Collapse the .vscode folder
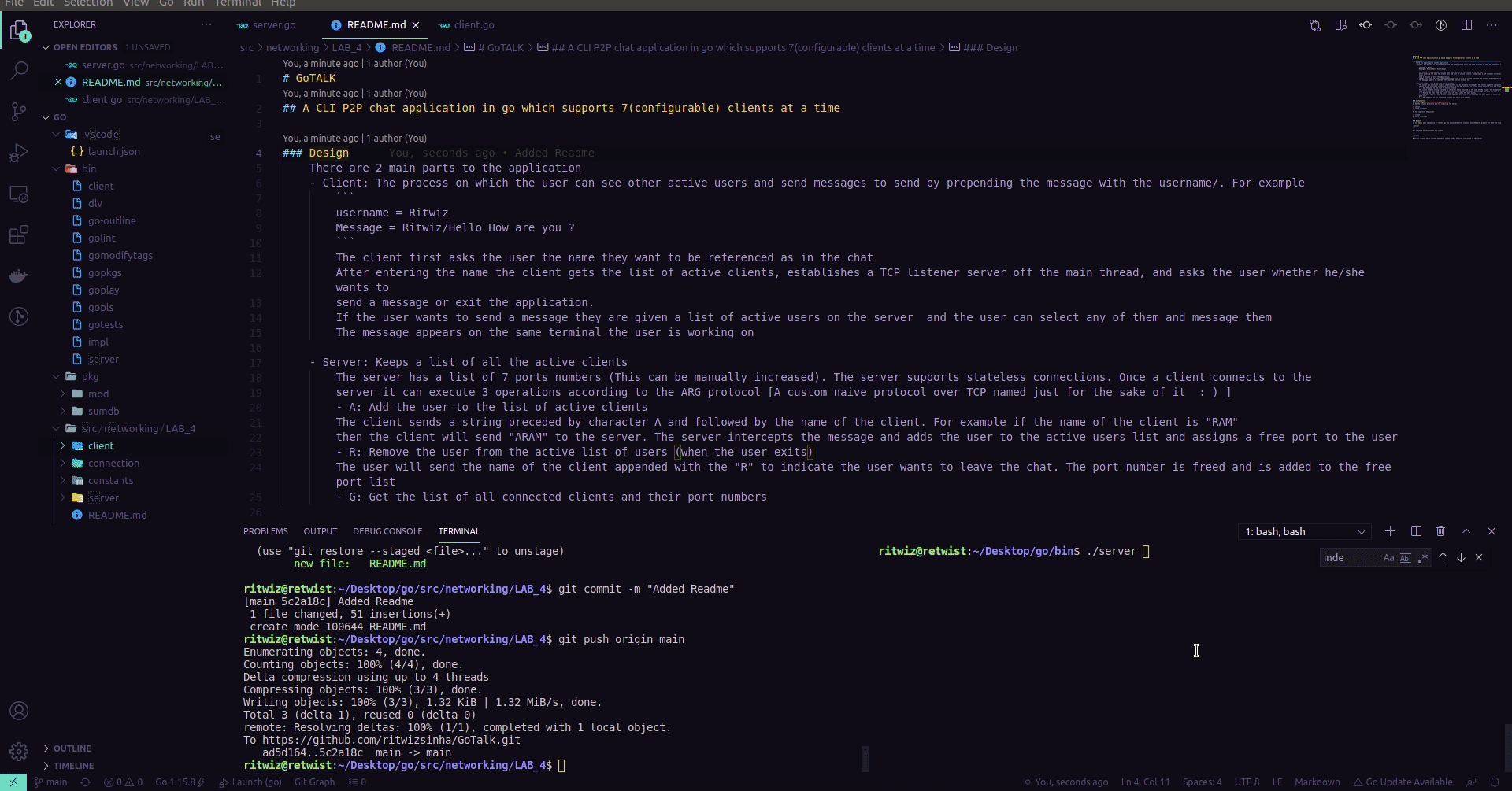The image size is (1512, 791). click(x=57, y=135)
